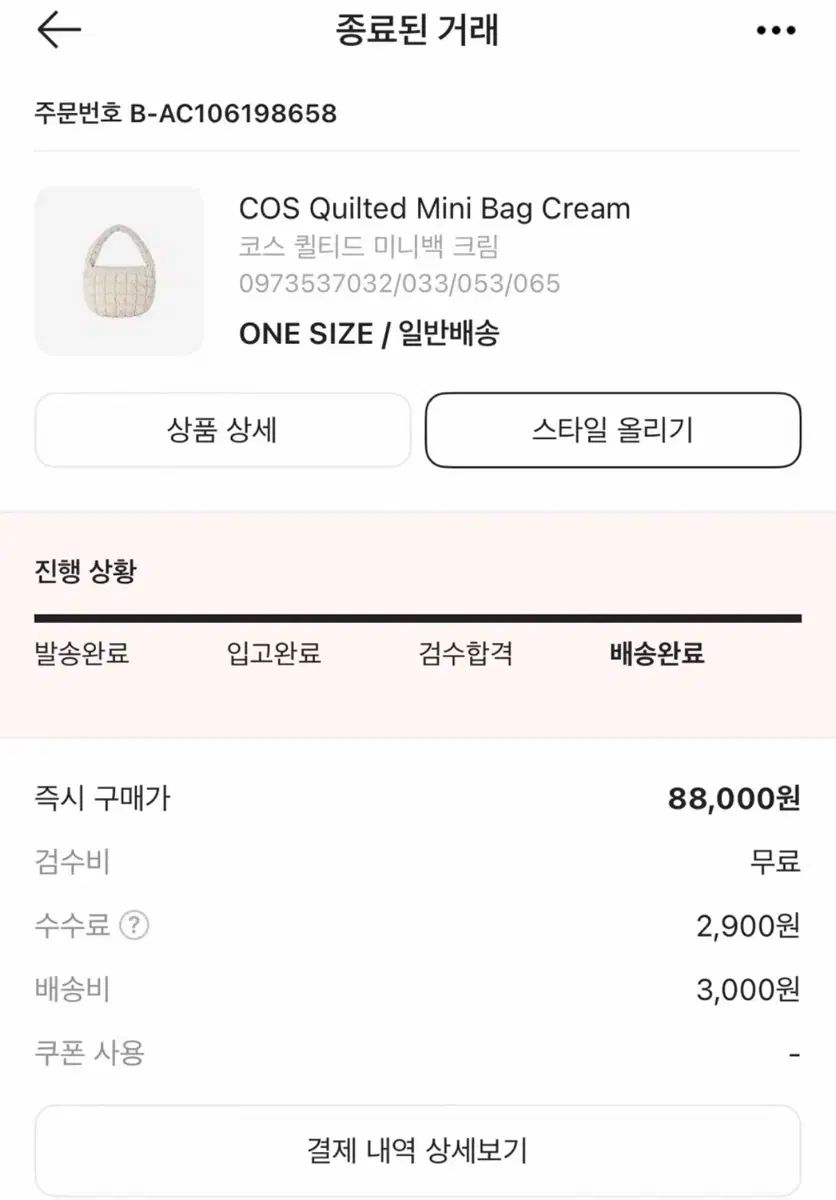The height and width of the screenshot is (1200, 836).
Task: Tap the 배송완료 progress step
Action: [657, 654]
